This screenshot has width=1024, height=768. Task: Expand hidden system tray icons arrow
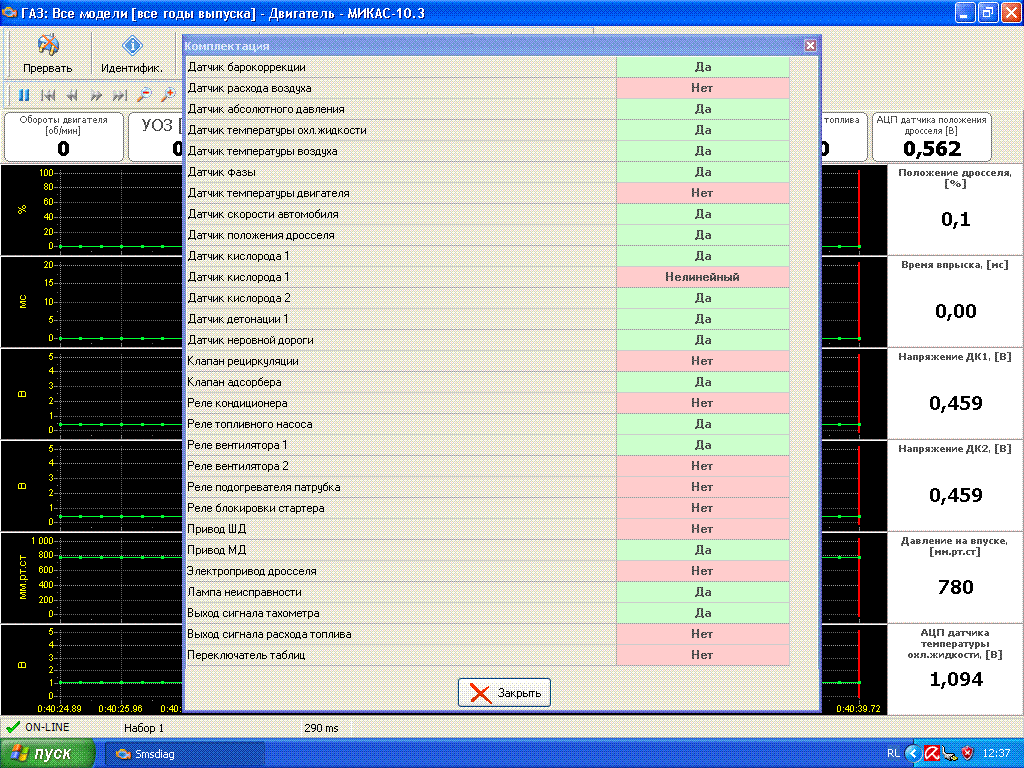click(x=912, y=753)
